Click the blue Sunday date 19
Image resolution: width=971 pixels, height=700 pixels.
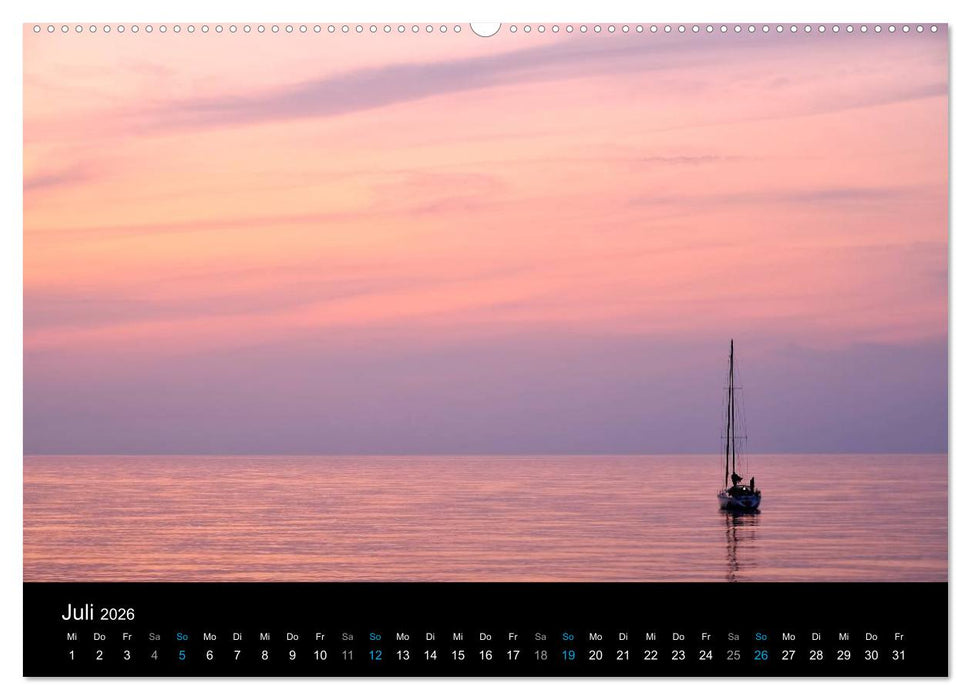[568, 655]
